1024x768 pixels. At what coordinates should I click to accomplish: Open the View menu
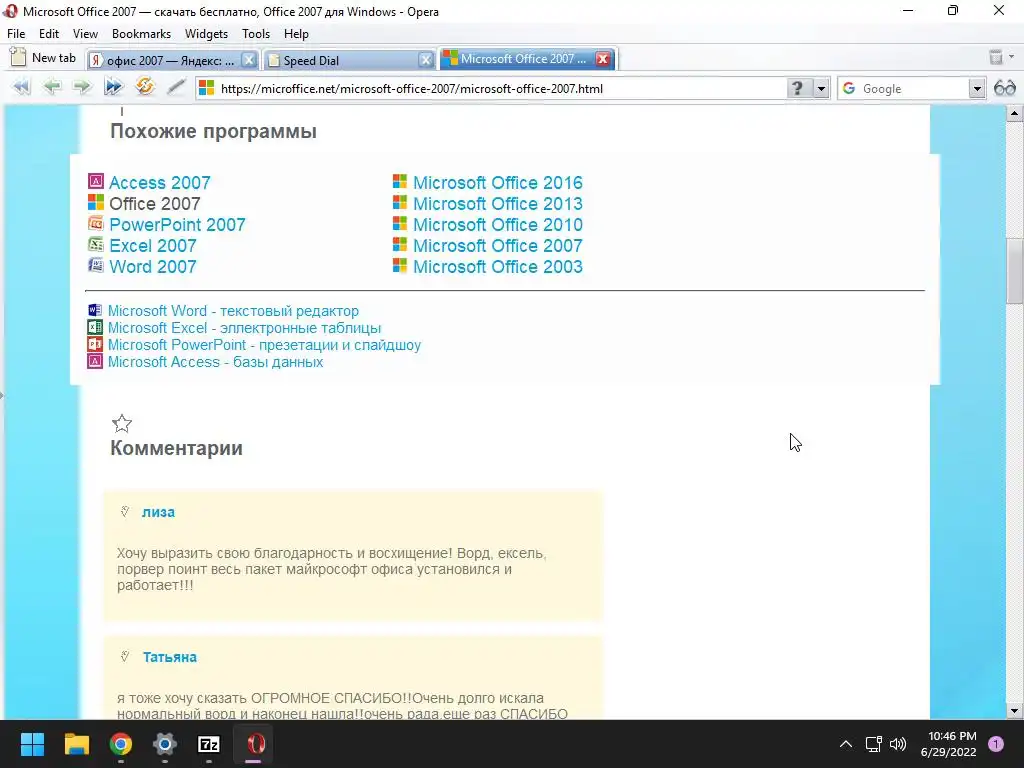pyautogui.click(x=85, y=34)
